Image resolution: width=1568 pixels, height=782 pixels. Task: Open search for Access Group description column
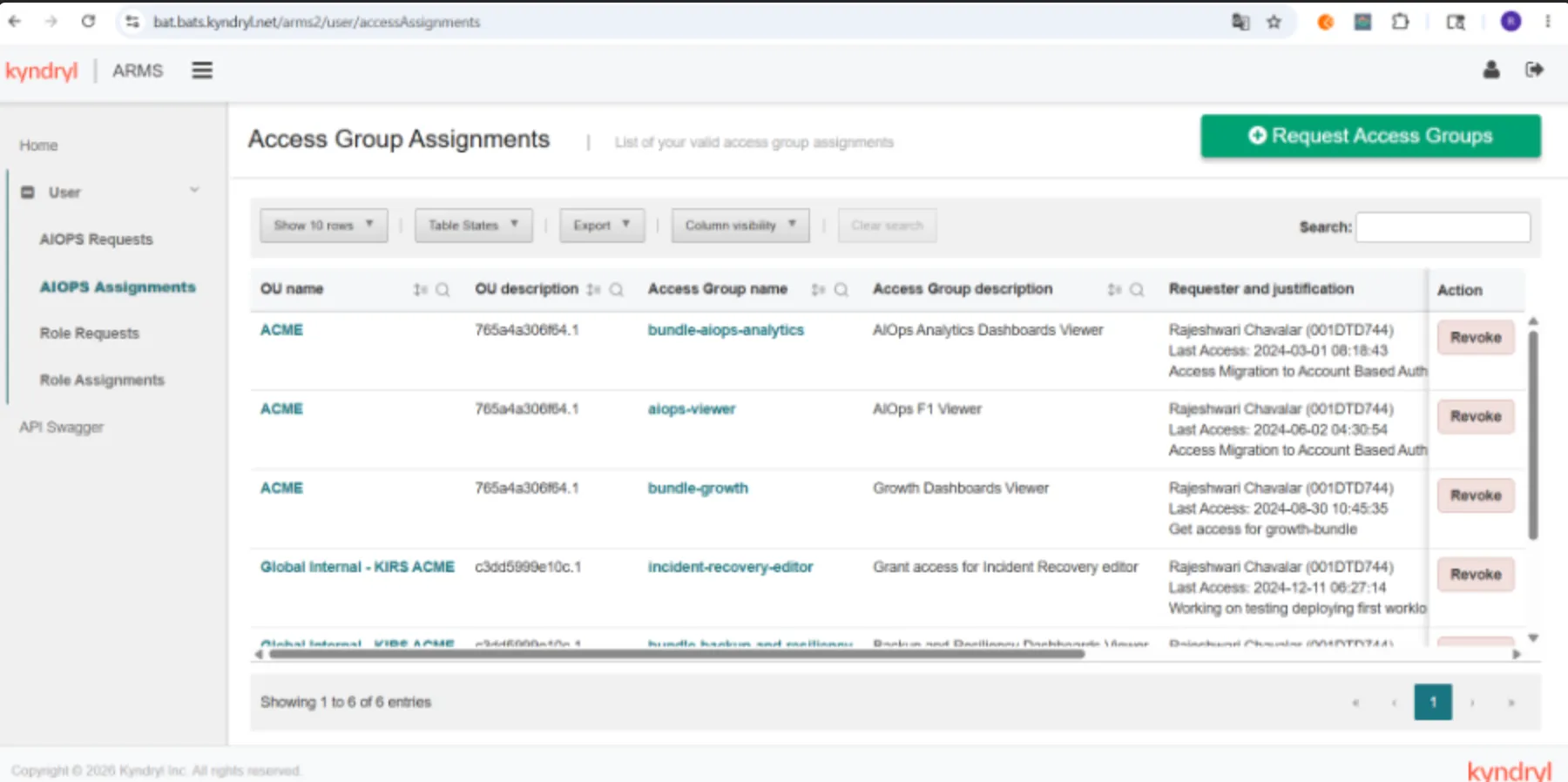[x=1137, y=290]
